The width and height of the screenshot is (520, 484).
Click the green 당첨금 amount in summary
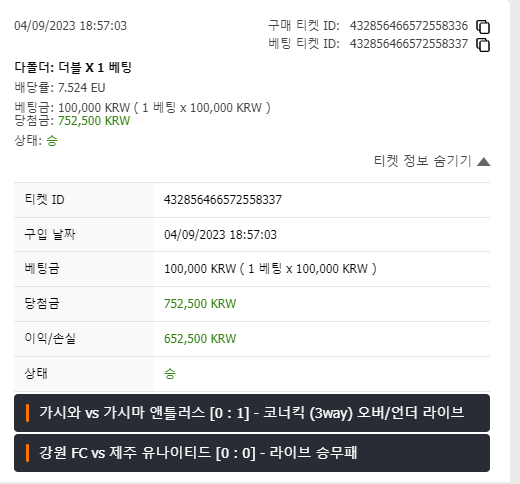[94, 121]
